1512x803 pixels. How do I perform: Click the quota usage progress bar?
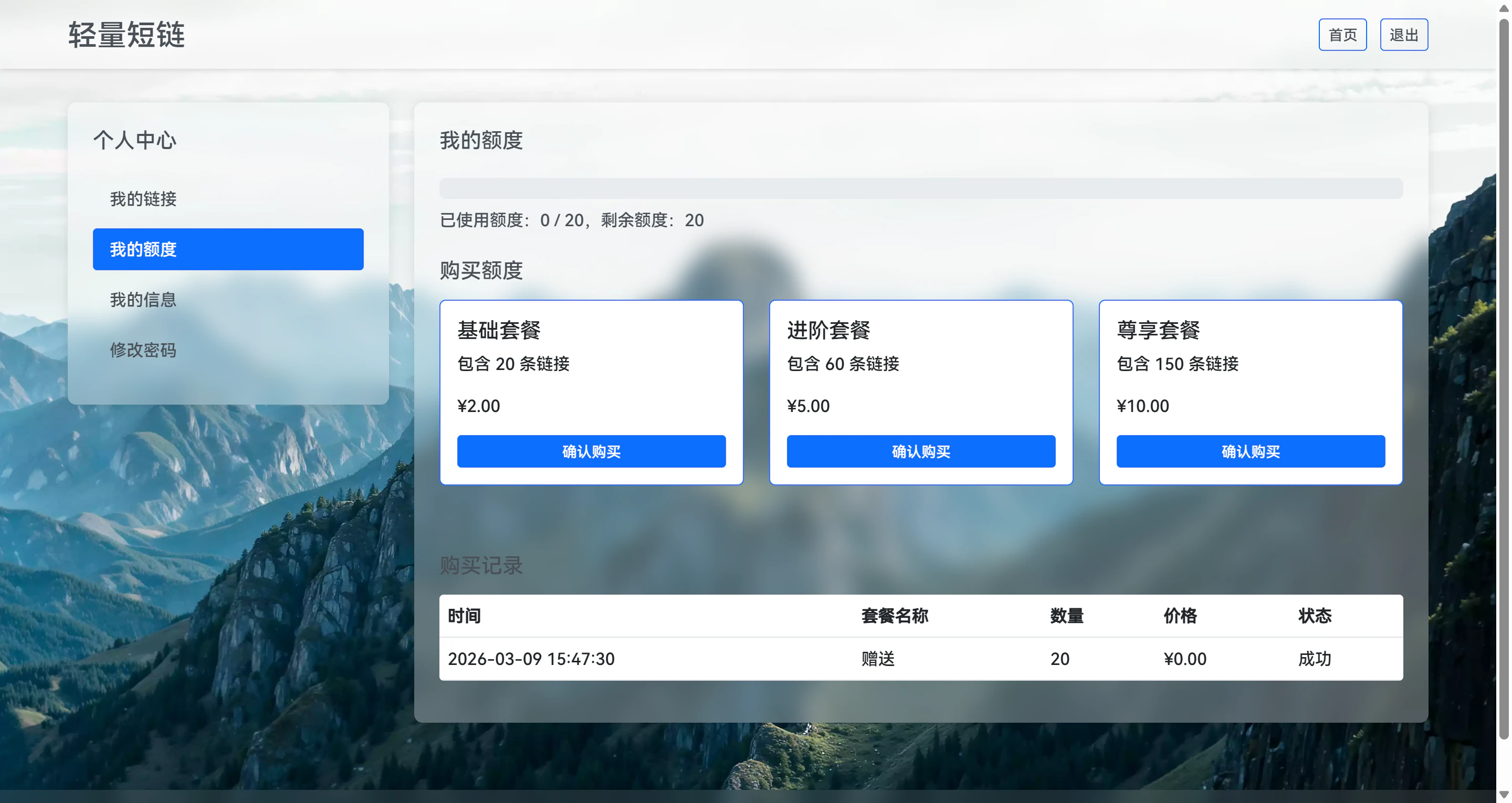coord(920,188)
